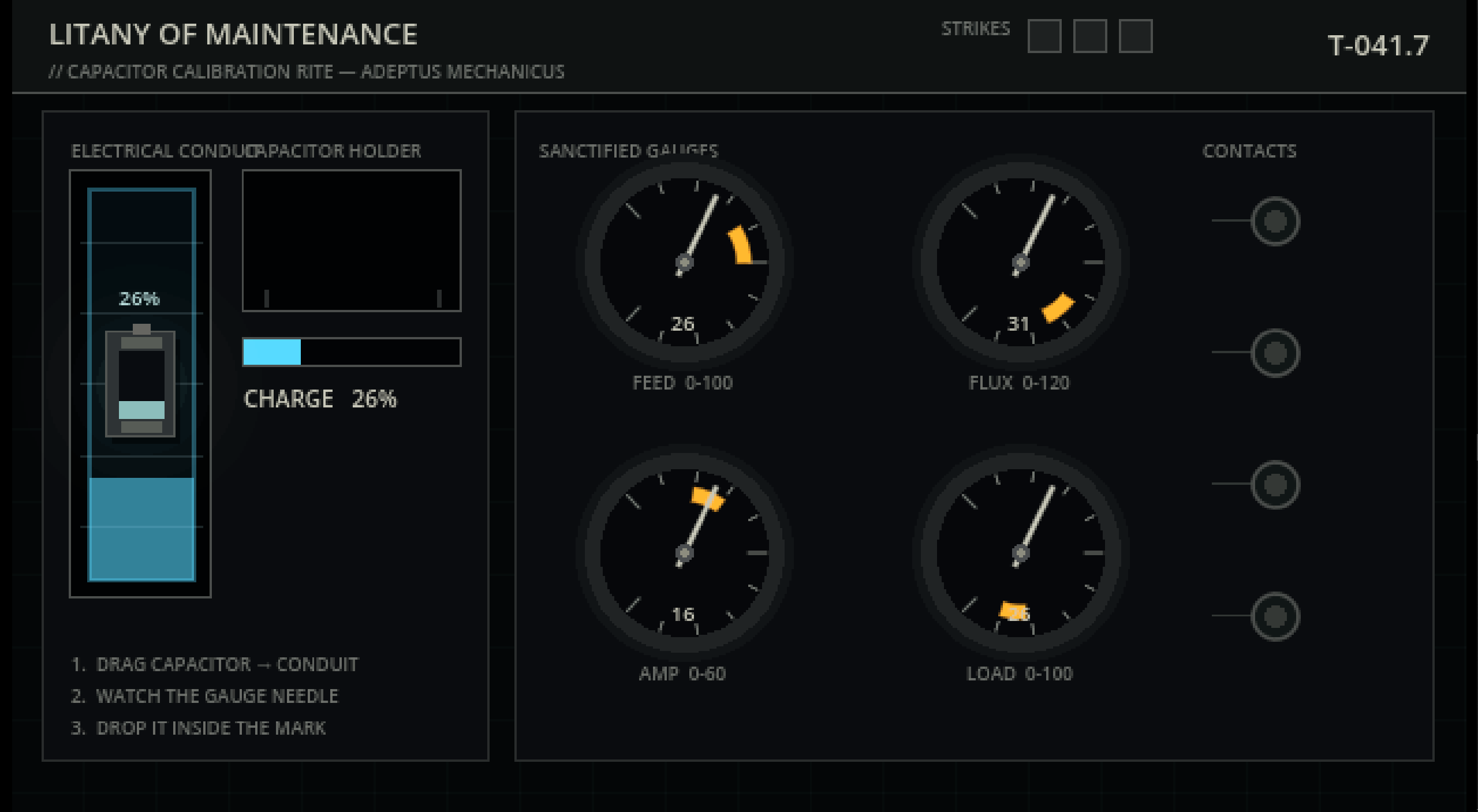Click the T-041.7 timer readout
Image resolution: width=1478 pixels, height=812 pixels.
coord(1378,46)
